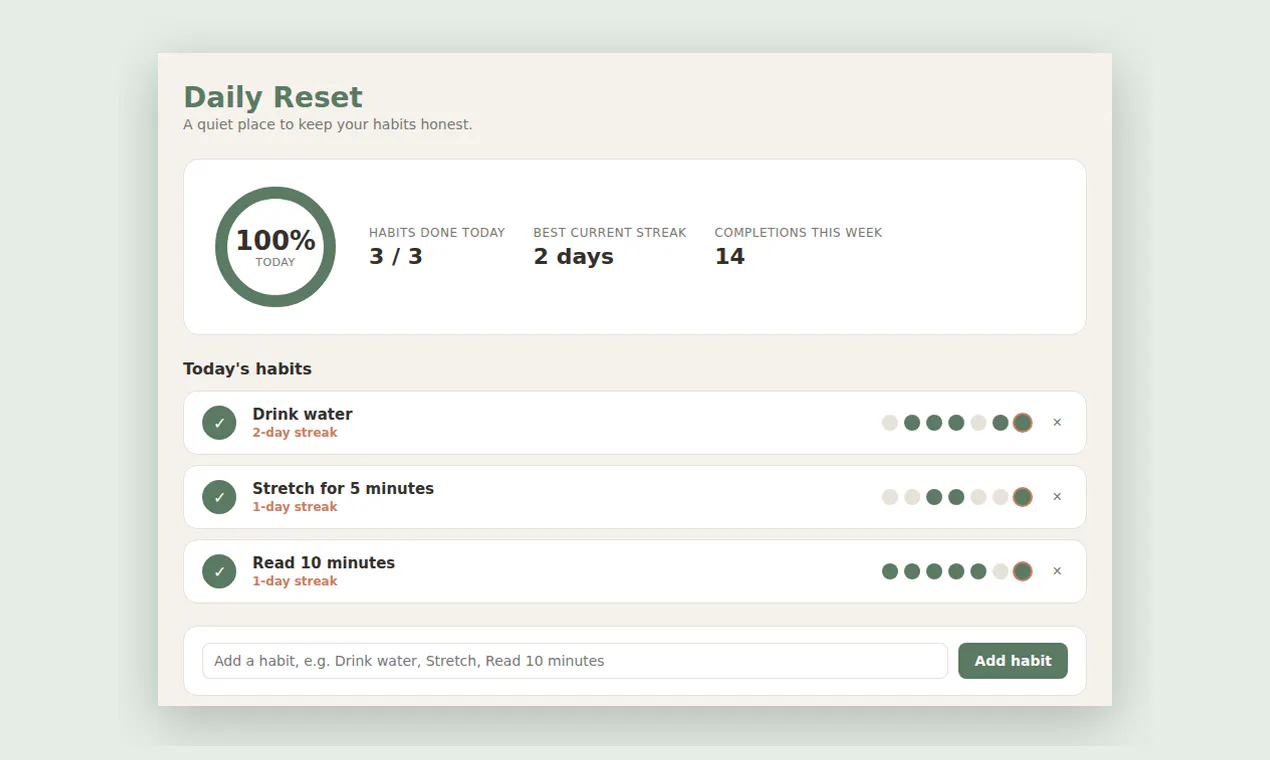Image resolution: width=1270 pixels, height=760 pixels.
Task: Focus the Add a habit input field
Action: click(575, 661)
